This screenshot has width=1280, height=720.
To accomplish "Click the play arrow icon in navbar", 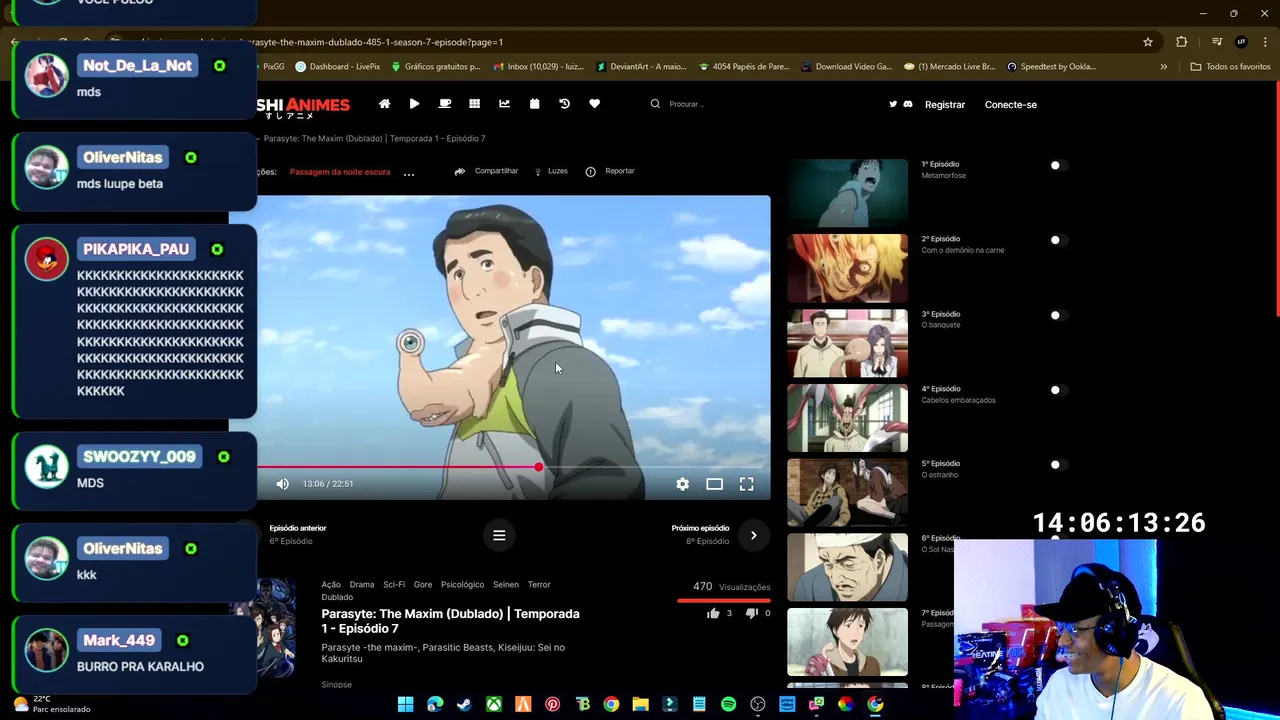I will [414, 104].
